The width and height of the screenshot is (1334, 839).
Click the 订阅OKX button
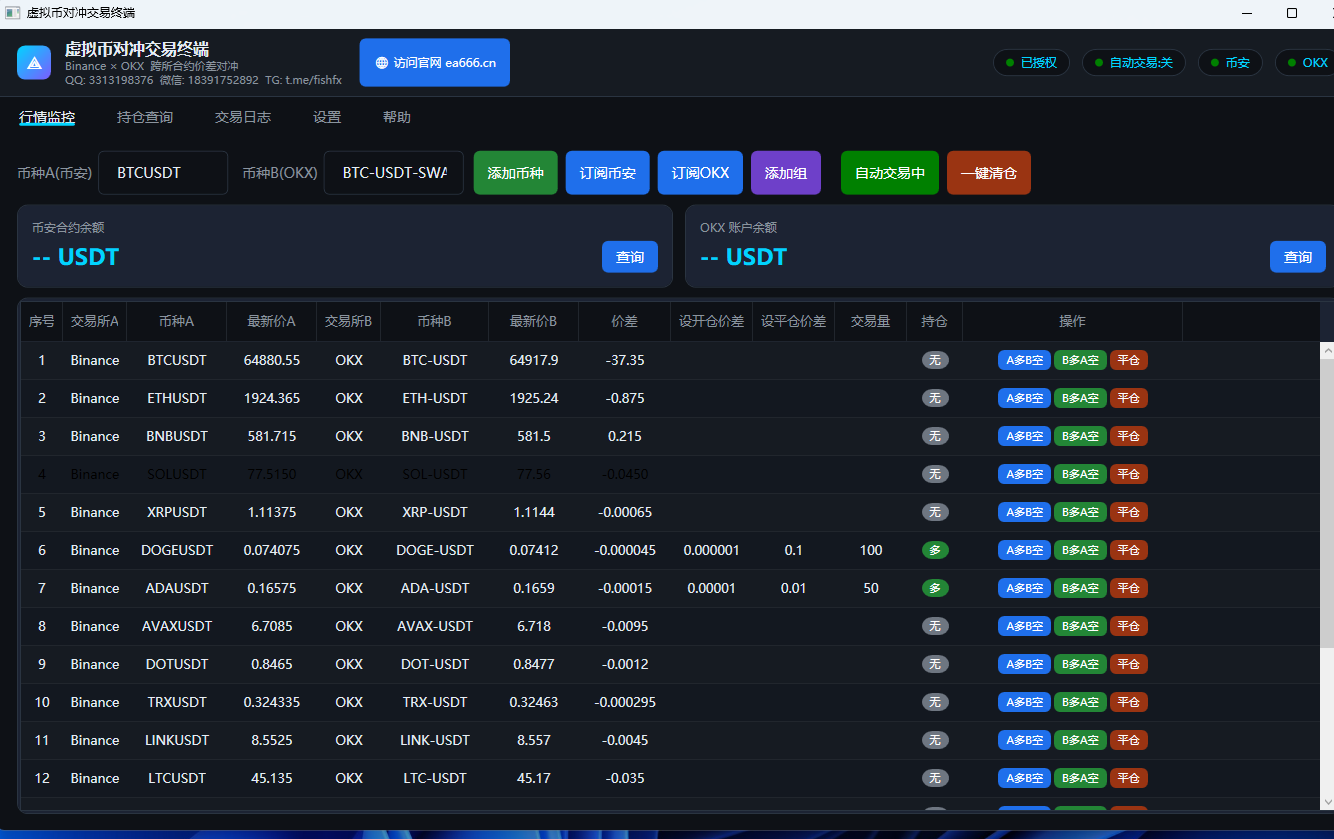(x=700, y=173)
